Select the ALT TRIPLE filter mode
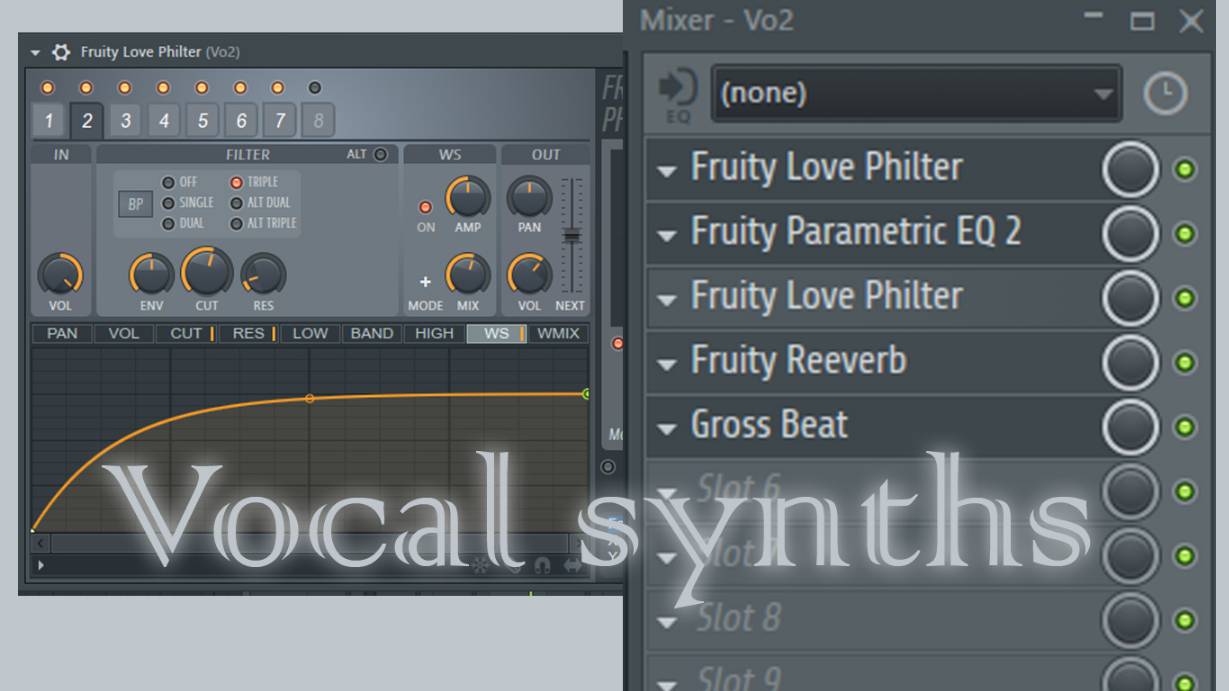This screenshot has width=1229, height=691. [x=236, y=223]
